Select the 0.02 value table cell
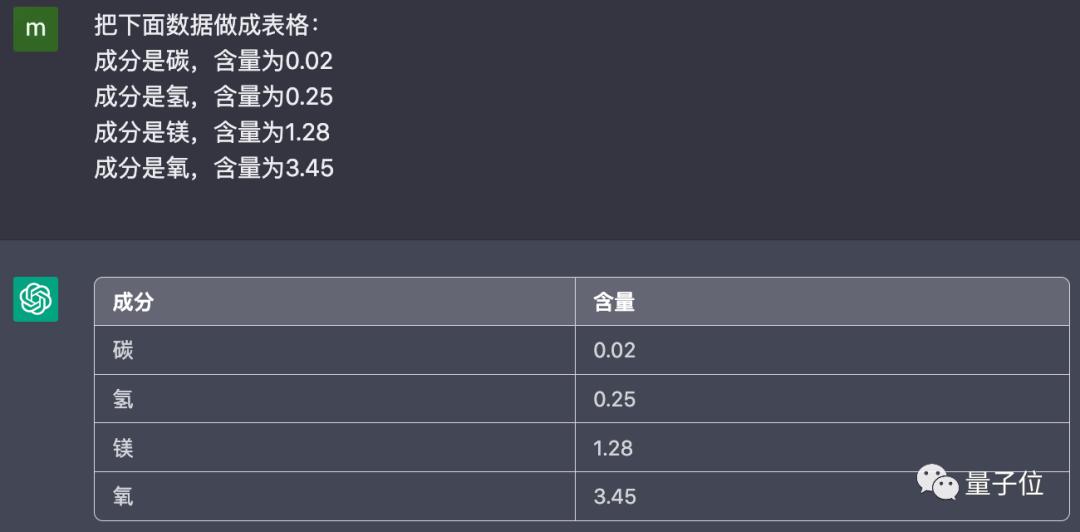1080x532 pixels. click(x=614, y=350)
